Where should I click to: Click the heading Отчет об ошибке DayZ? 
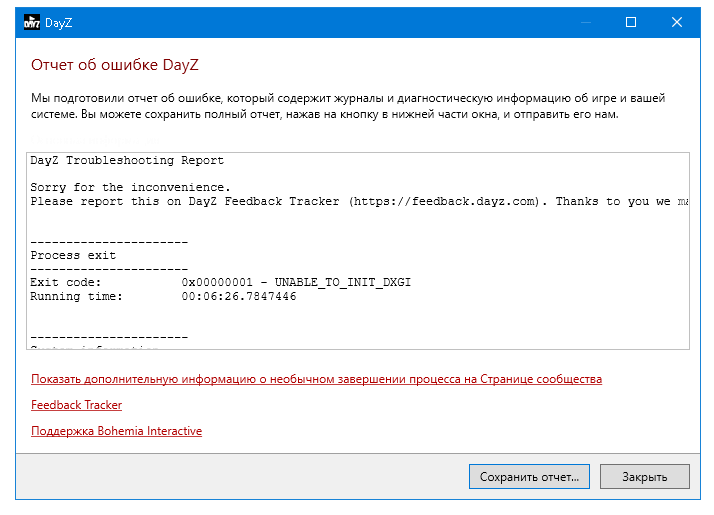click(115, 65)
